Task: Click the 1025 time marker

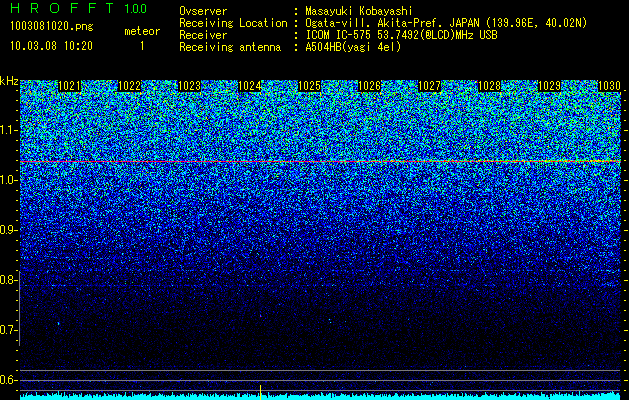Action: [309, 86]
